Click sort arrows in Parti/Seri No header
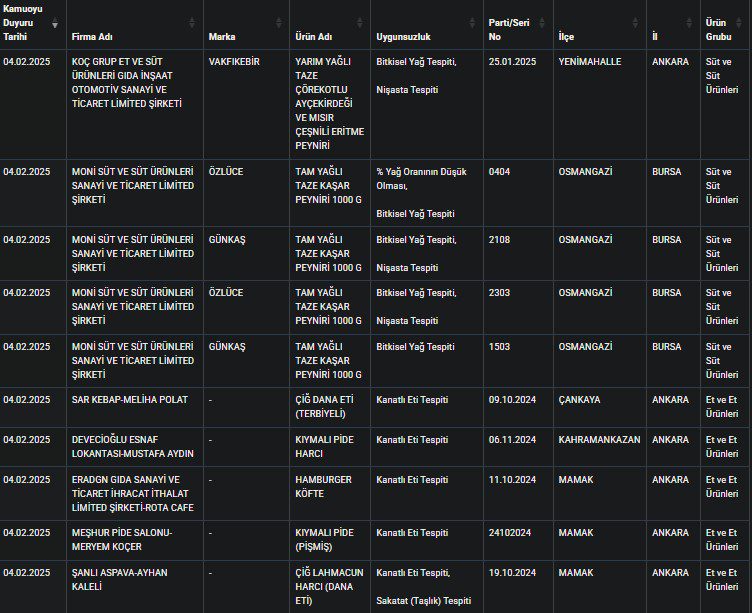 (x=541, y=23)
